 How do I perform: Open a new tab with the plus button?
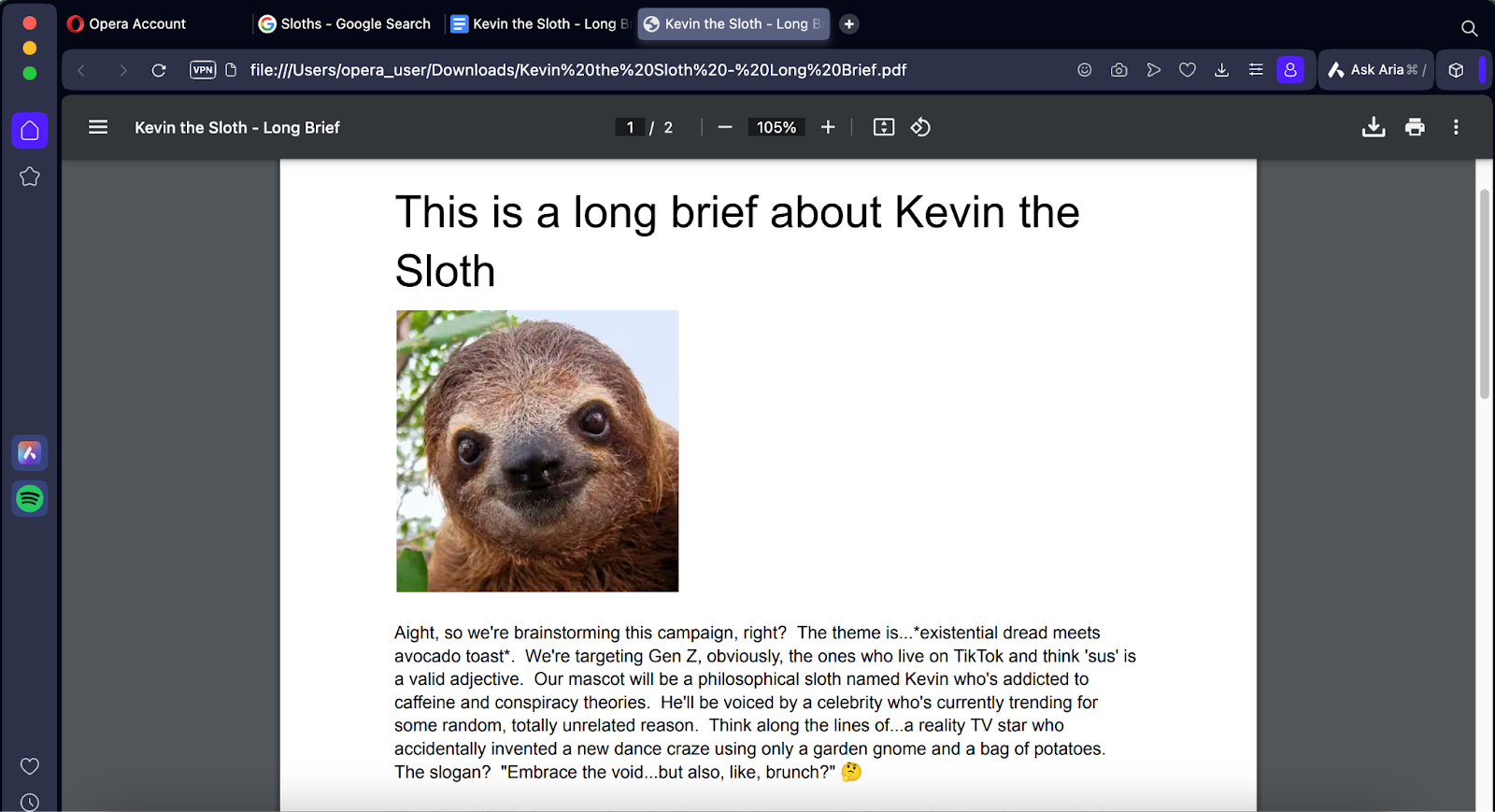tap(848, 24)
